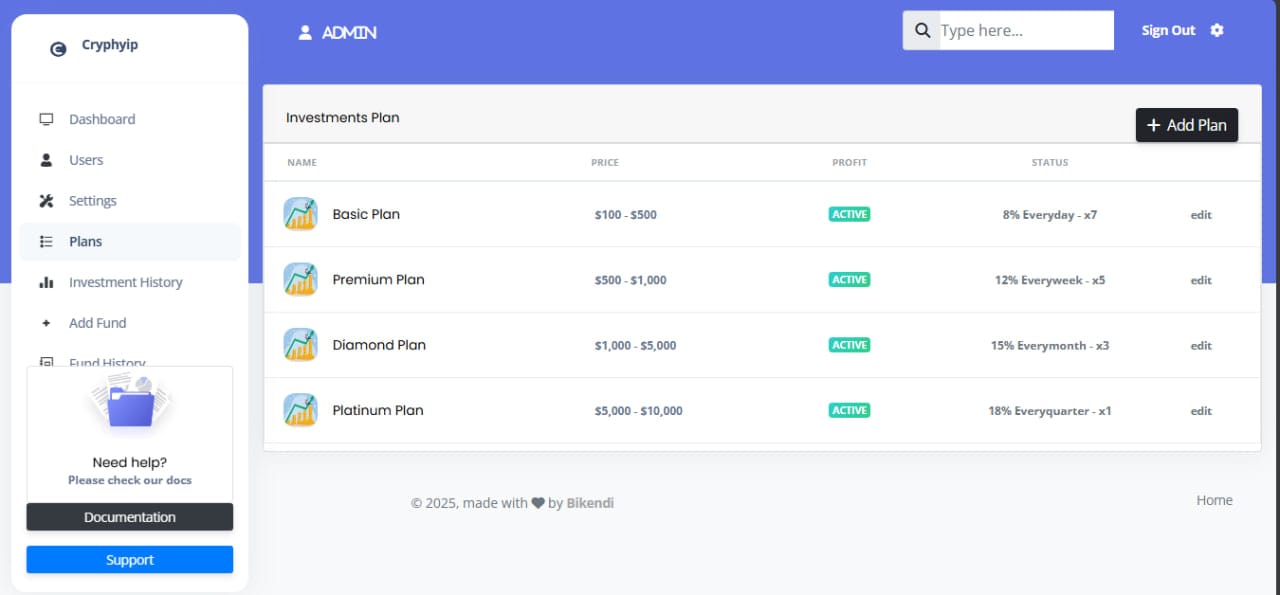
Task: Edit the Platinum Plan entry
Action: point(1200,410)
